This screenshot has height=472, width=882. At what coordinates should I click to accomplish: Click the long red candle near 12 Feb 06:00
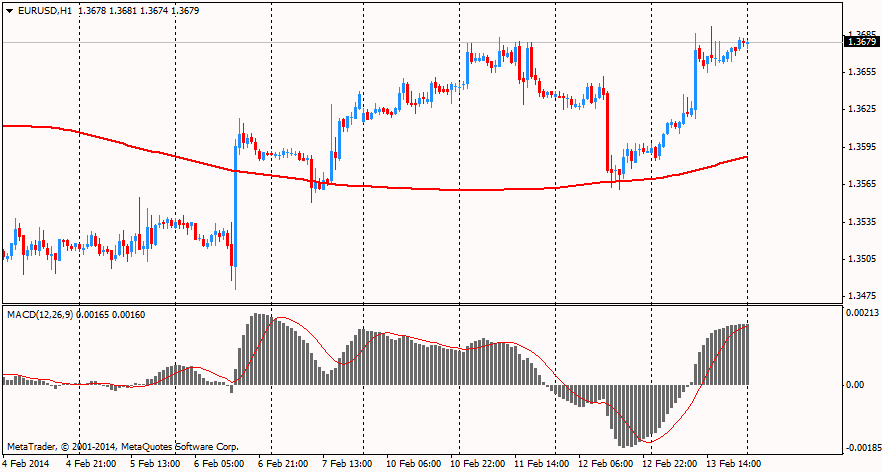(607, 130)
